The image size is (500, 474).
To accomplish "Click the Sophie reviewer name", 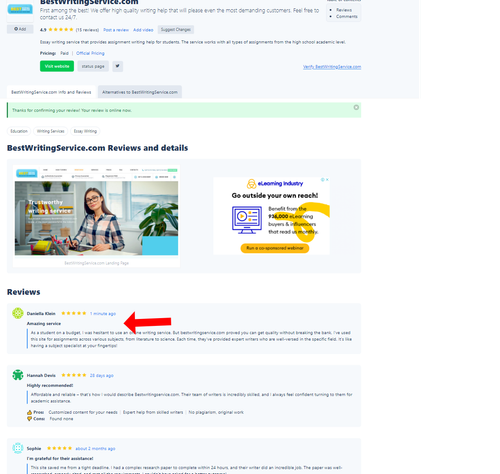I will (x=34, y=449).
